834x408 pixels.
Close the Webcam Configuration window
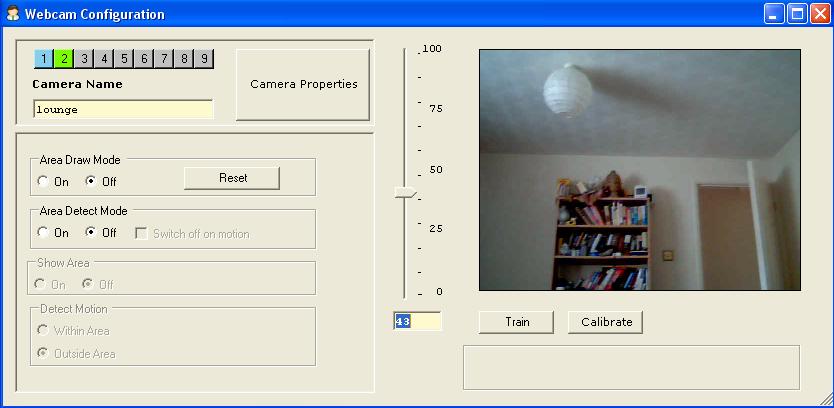click(820, 14)
